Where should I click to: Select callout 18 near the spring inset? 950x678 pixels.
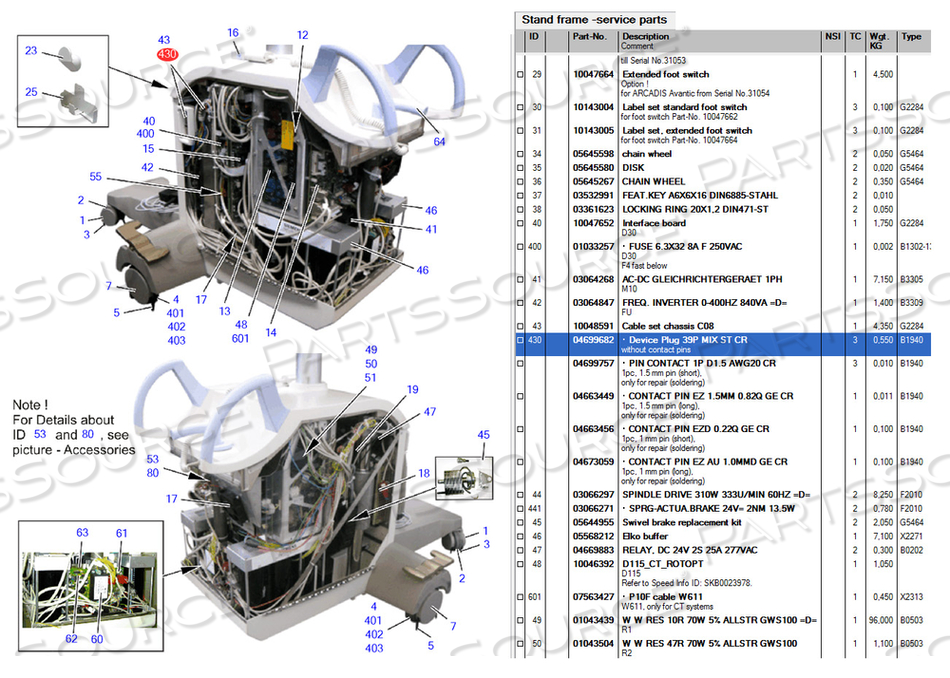[x=423, y=473]
